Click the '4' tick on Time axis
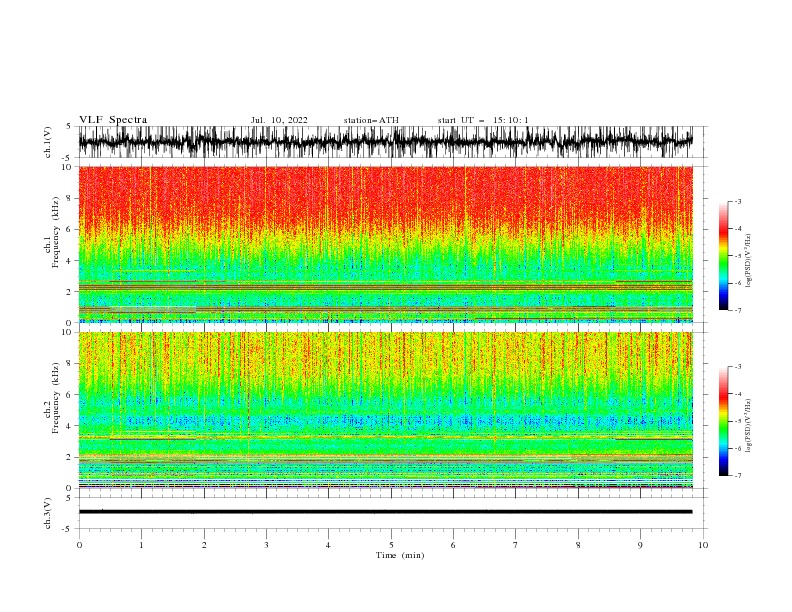 pyautogui.click(x=328, y=545)
